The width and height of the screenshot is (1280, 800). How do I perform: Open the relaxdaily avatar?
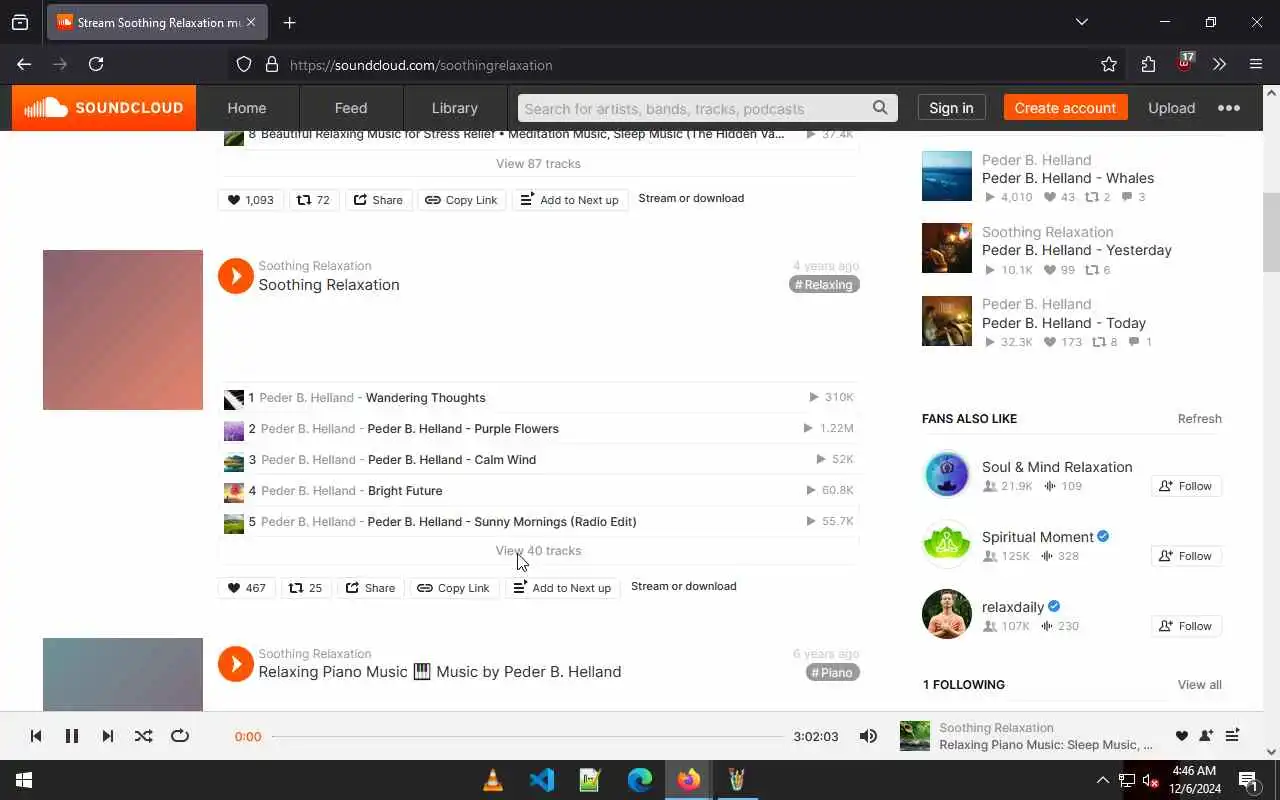pos(947,614)
